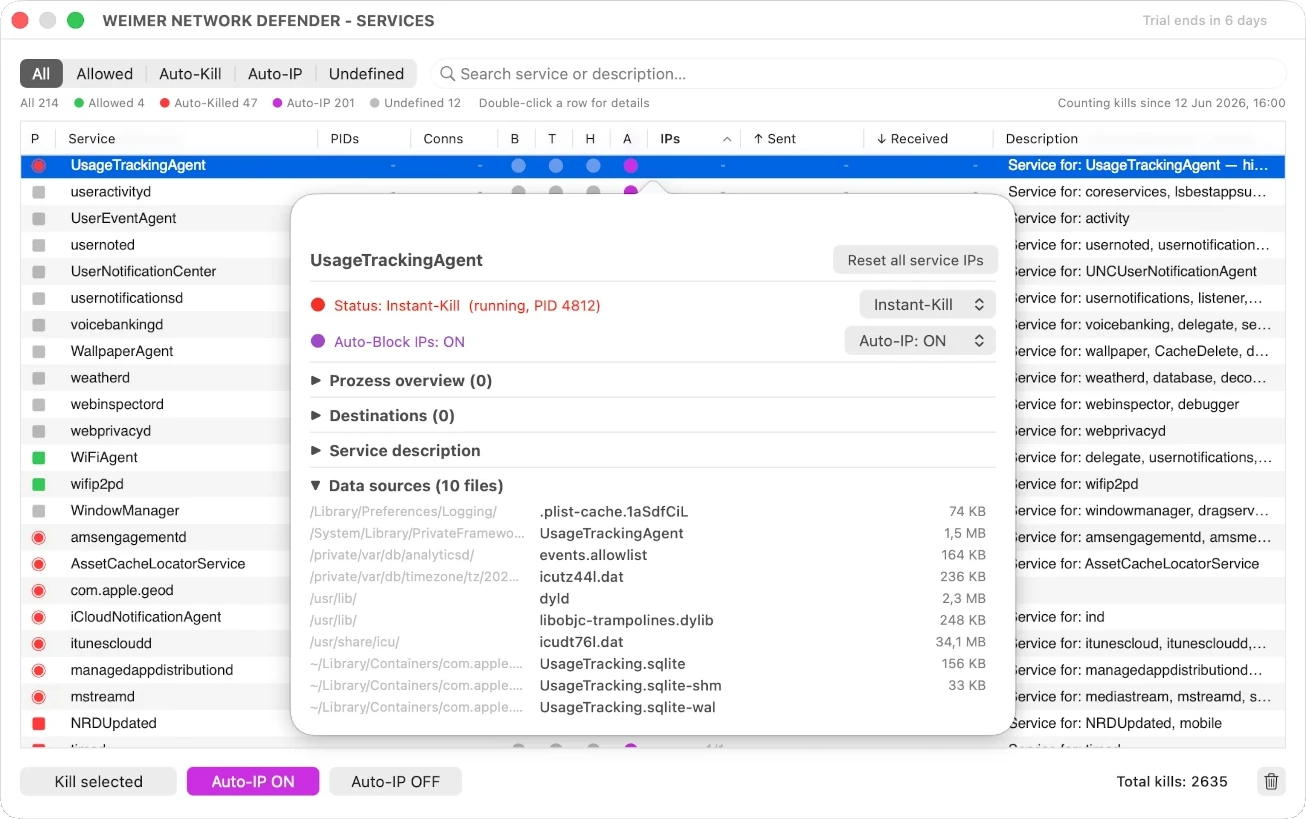Sort by the Sent column
1306x819 pixels.
pos(801,139)
